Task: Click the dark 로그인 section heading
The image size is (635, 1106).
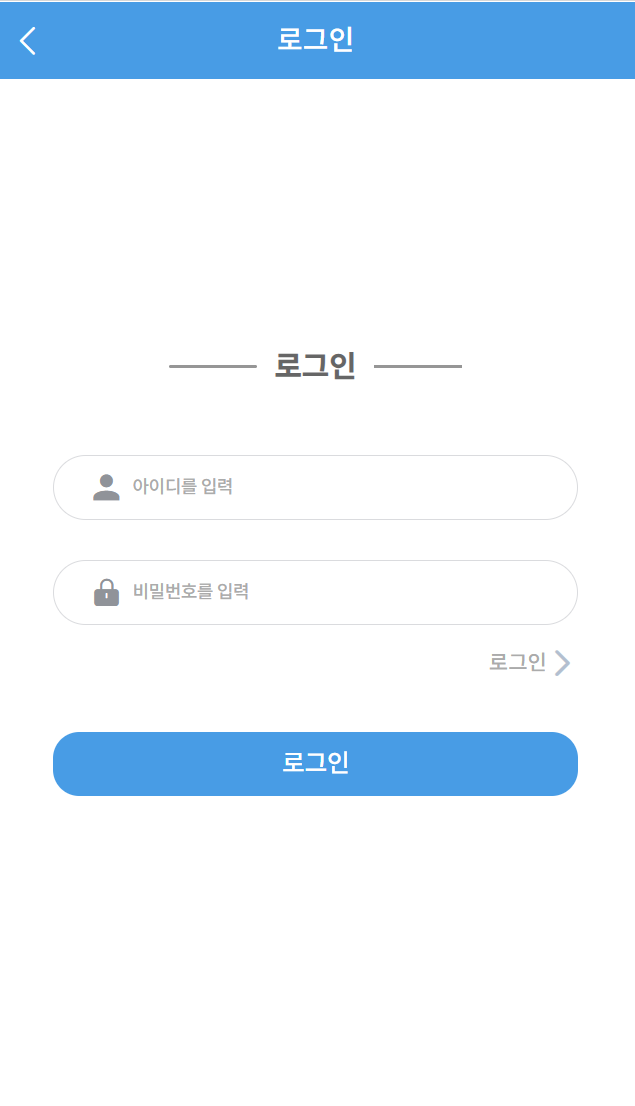Action: (x=315, y=366)
